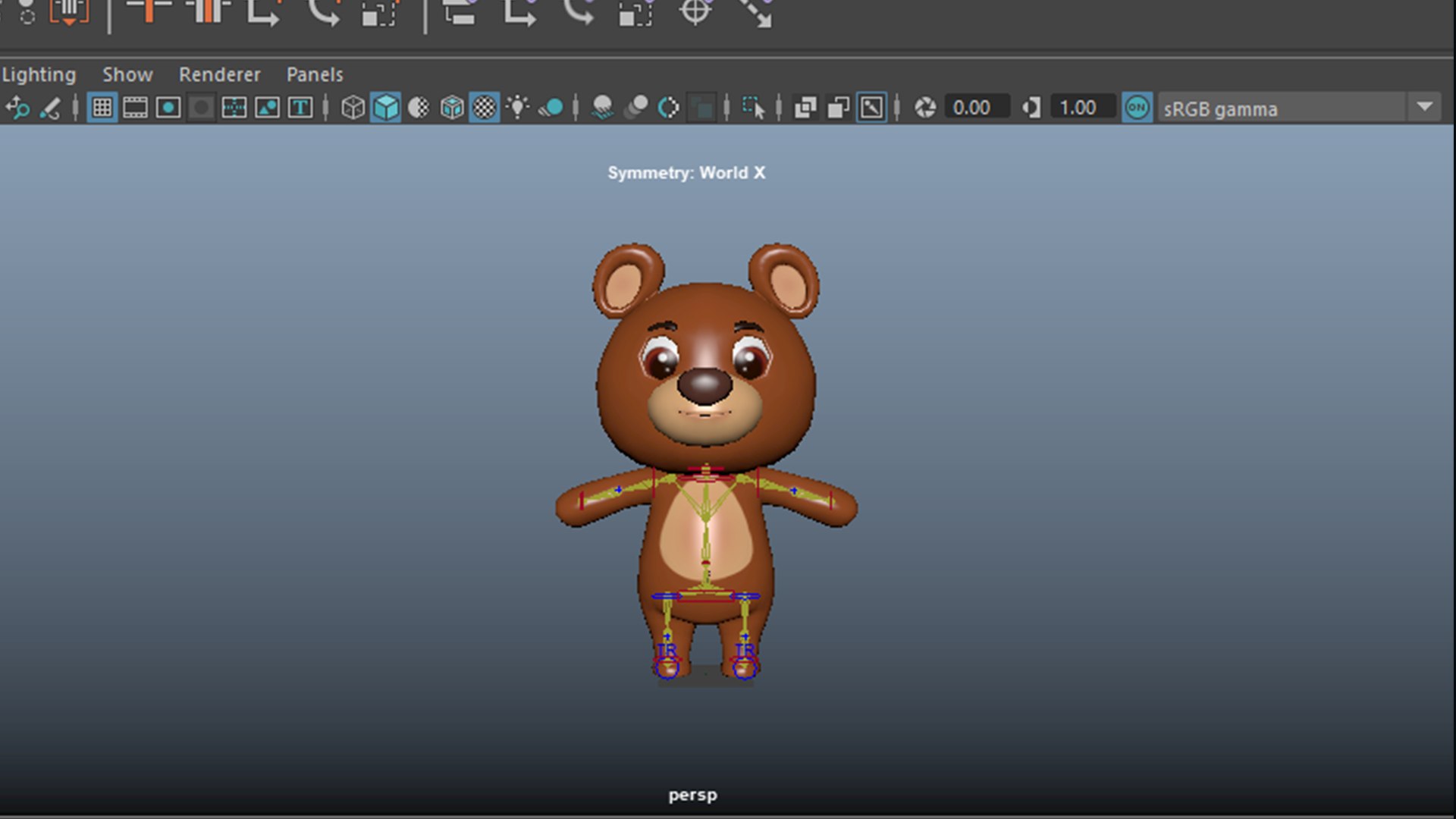Click the Use All Lights bulb icon
This screenshot has width=1456, height=819.
pos(518,108)
